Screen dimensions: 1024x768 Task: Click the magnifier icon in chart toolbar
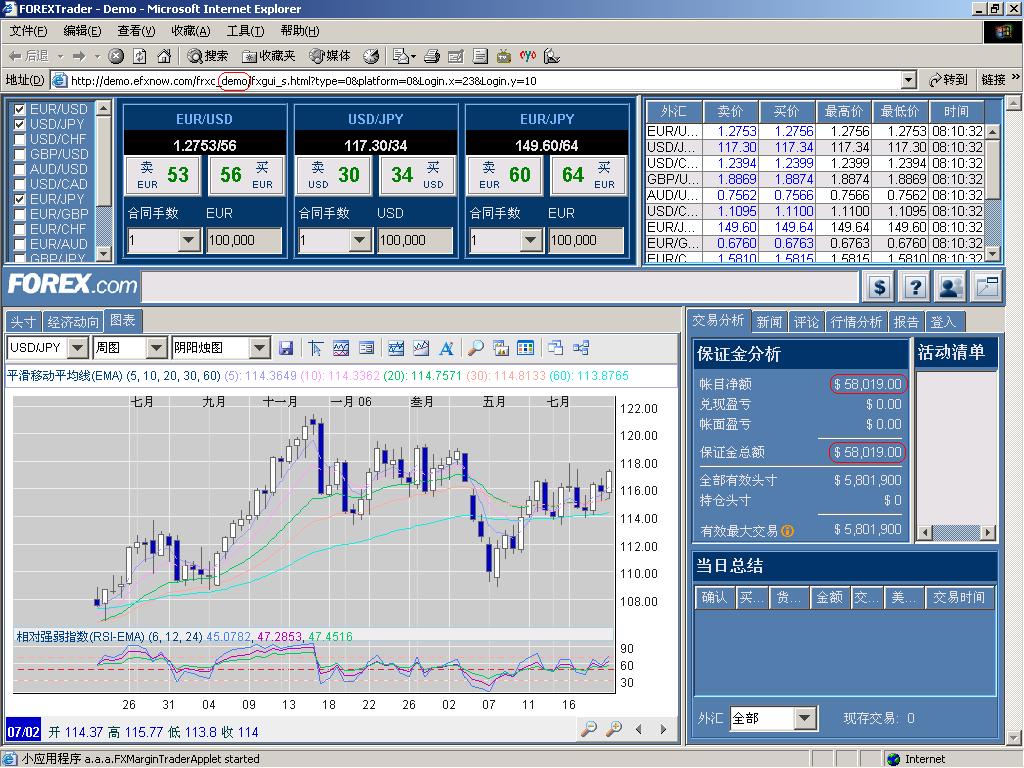pyautogui.click(x=475, y=348)
